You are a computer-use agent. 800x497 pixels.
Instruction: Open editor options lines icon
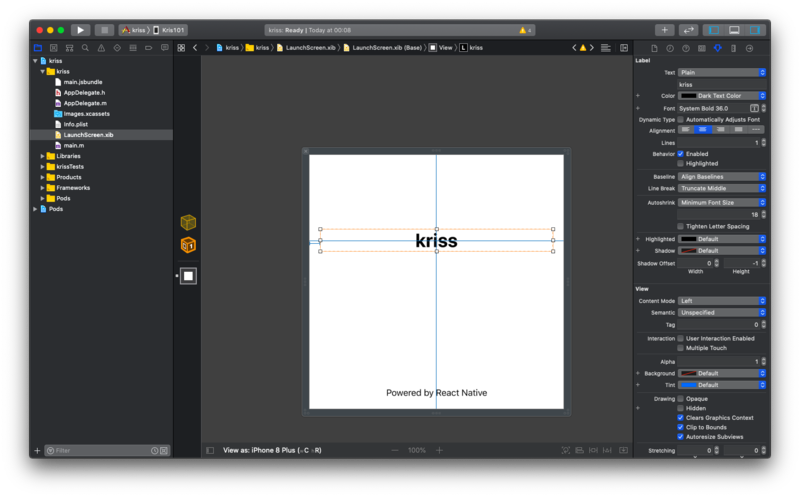[x=606, y=48]
